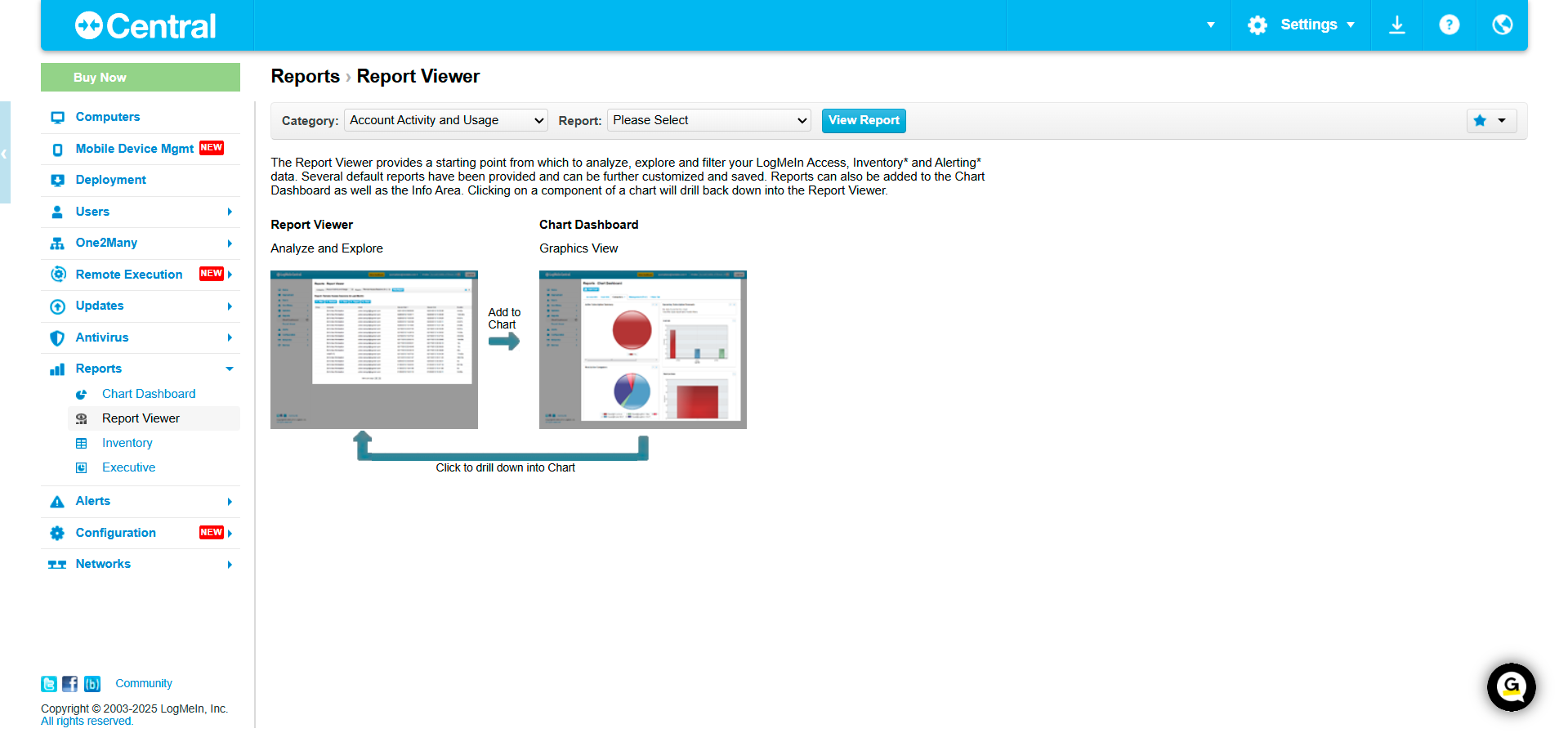Open the favorites star dropdown arrow
The height and width of the screenshot is (742, 1568).
[x=1502, y=121]
